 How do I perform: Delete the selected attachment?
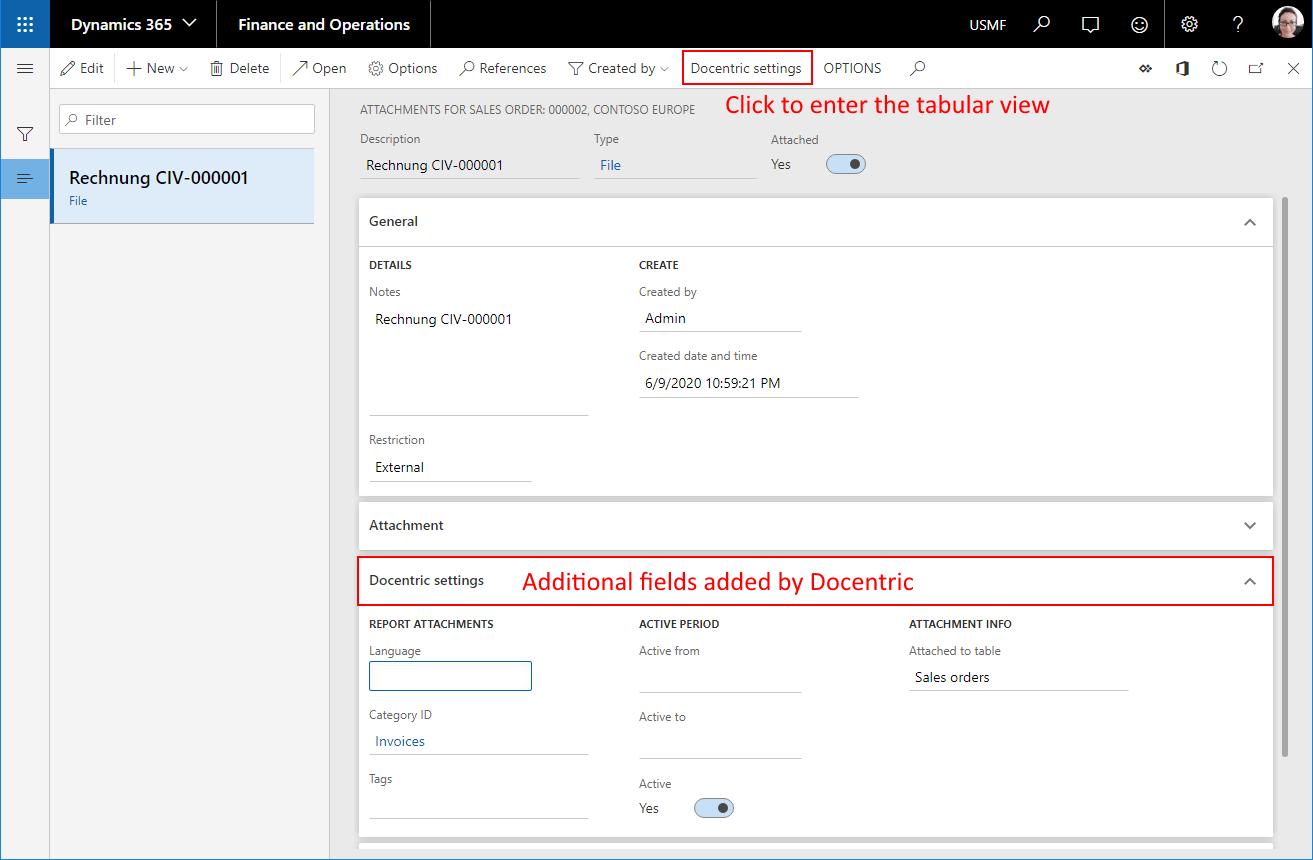239,68
